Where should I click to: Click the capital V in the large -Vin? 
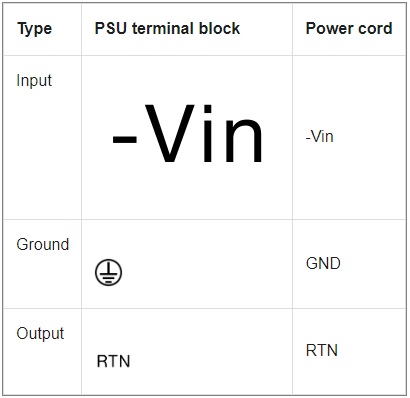tap(170, 133)
